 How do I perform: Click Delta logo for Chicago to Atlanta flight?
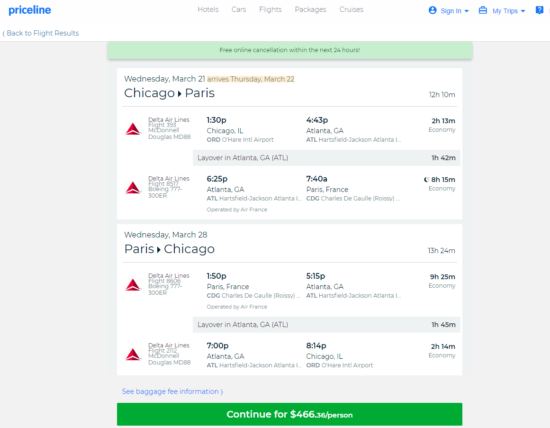133,129
